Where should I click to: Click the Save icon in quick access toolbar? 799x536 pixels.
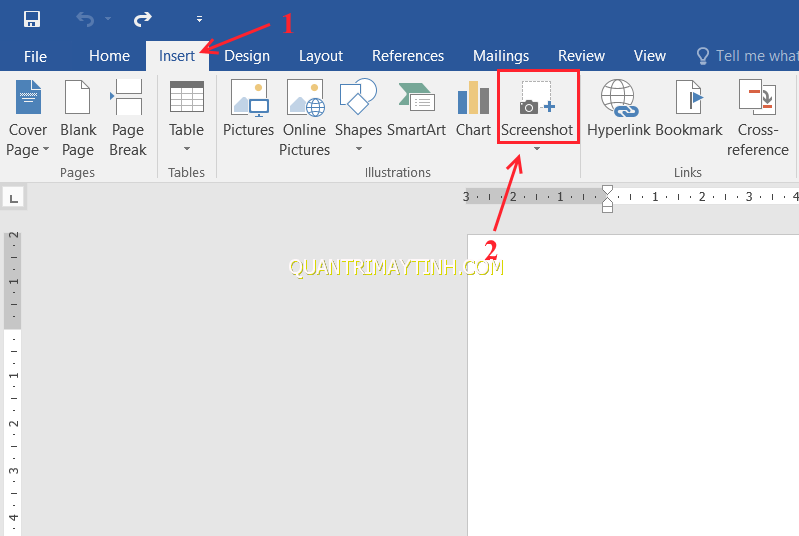32,19
